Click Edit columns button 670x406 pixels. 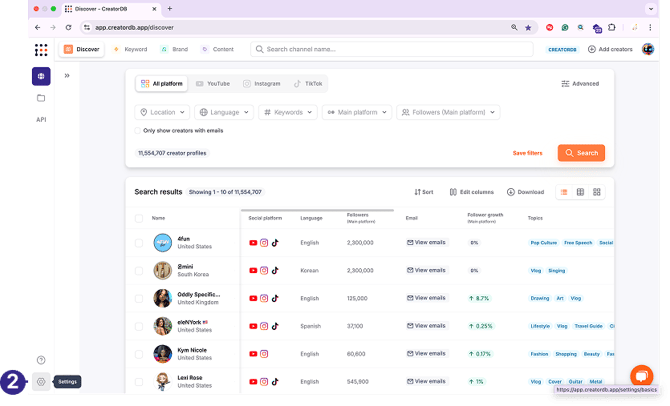471,193
